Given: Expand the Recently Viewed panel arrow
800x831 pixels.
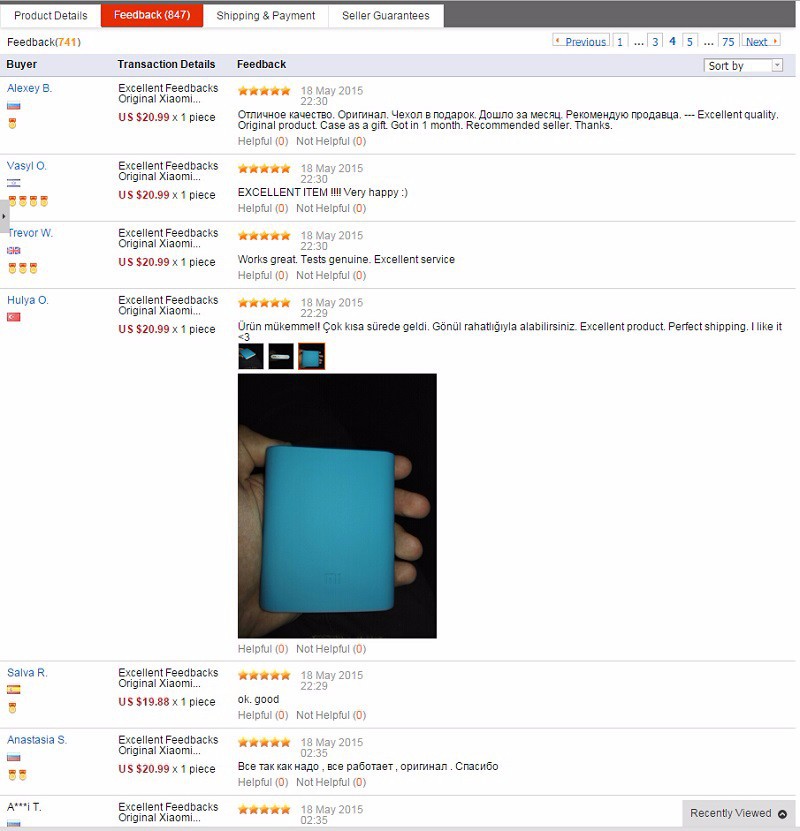Looking at the screenshot, I should tap(782, 814).
